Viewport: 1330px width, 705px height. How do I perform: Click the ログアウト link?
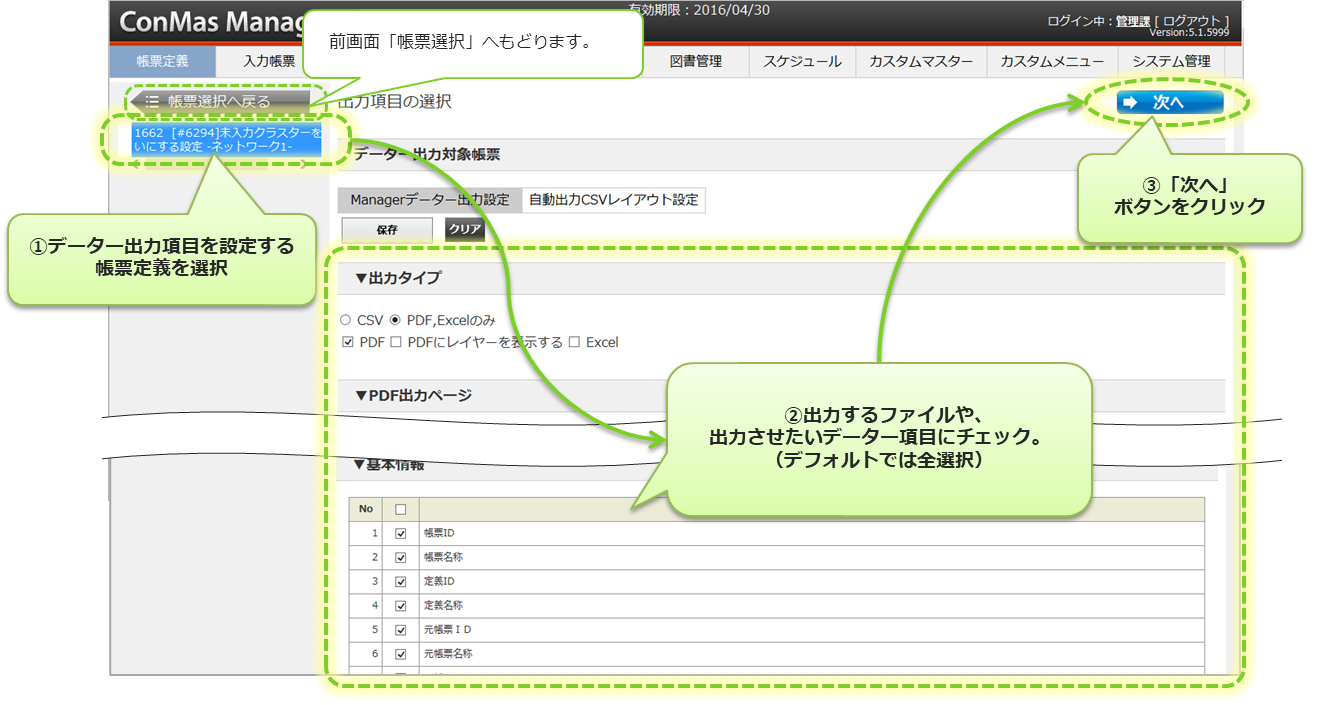(1192, 21)
